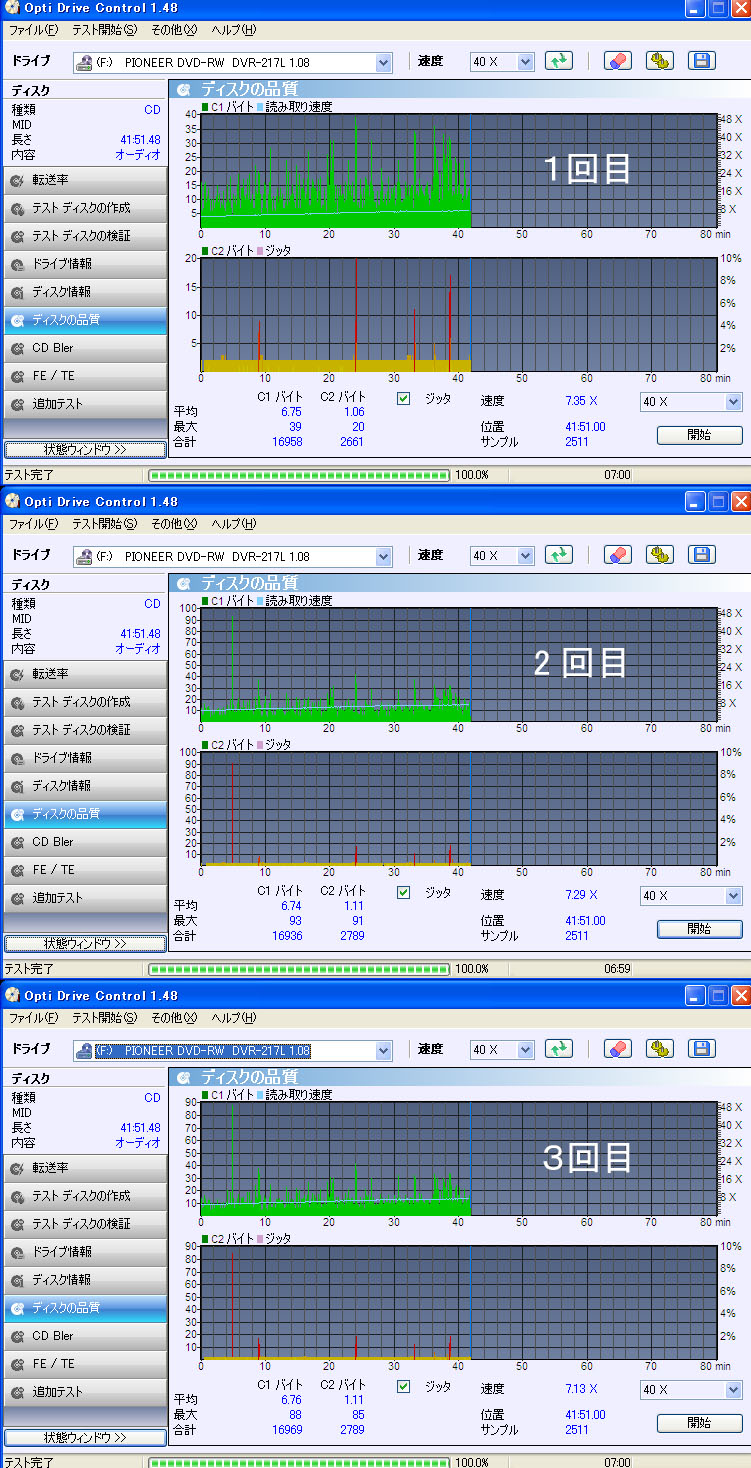Click the 100% progress bar in the 2回目 window
Viewport: 751px width, 1468px height.
pos(299,969)
